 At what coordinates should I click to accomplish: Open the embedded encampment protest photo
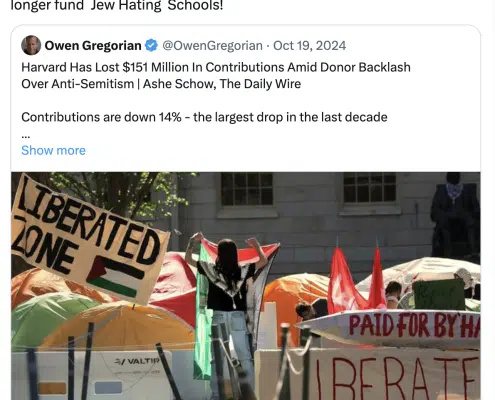click(246, 286)
